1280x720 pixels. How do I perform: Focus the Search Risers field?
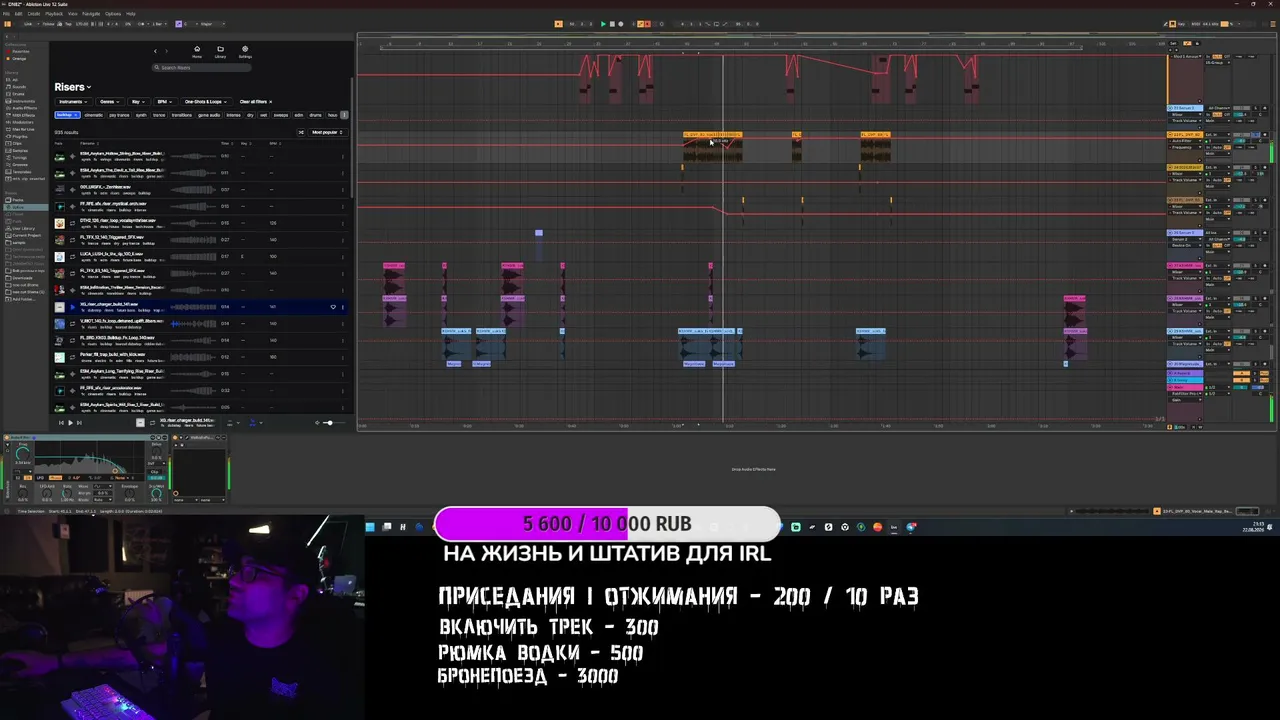point(201,67)
